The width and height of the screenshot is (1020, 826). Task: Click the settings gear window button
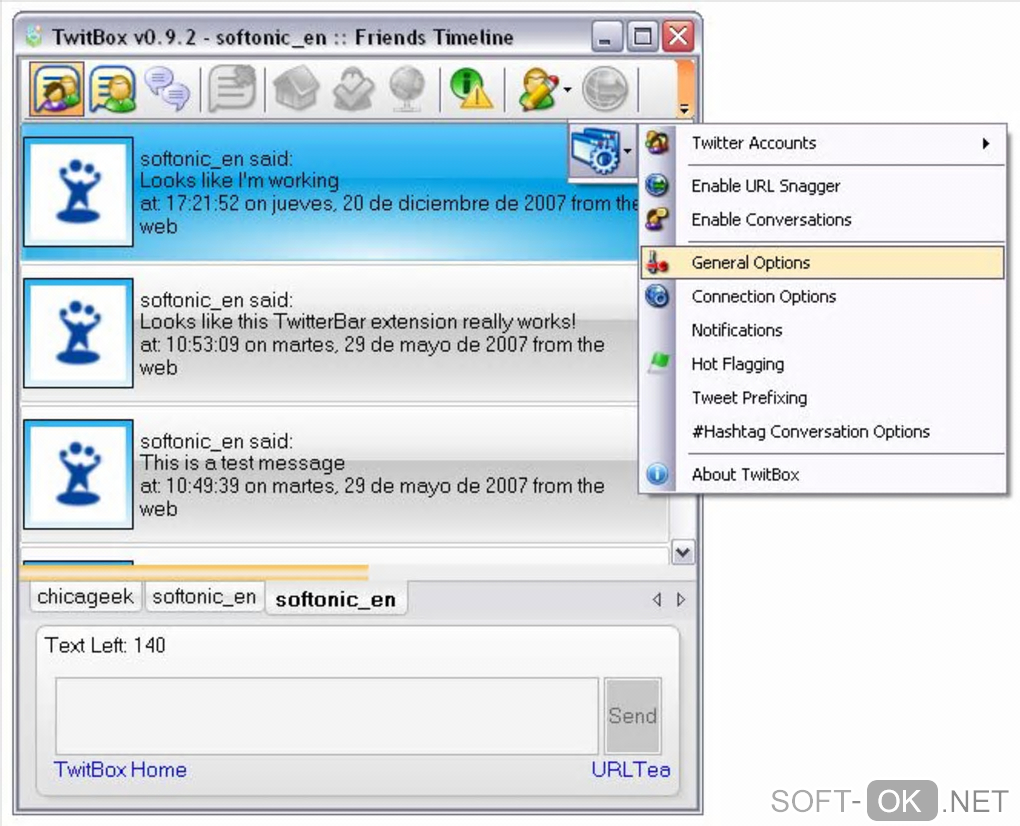[595, 150]
